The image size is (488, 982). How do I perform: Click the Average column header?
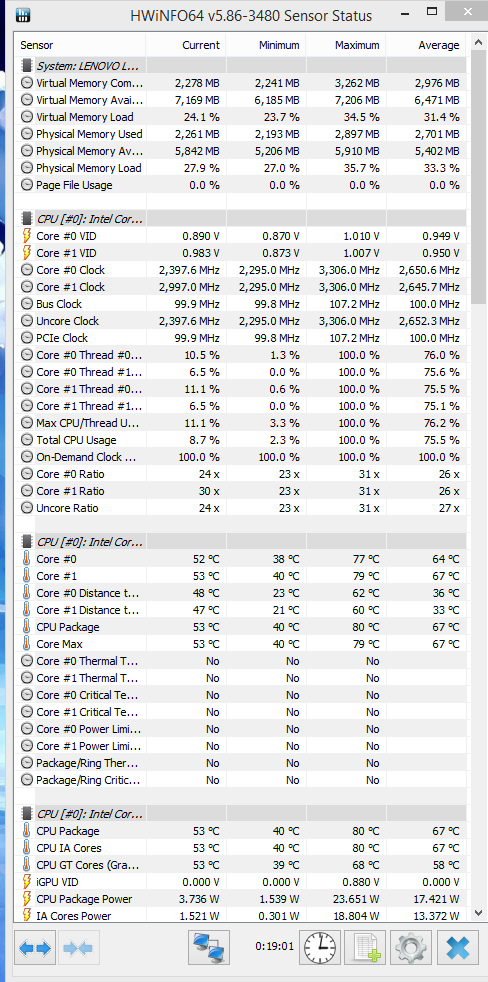[427, 45]
